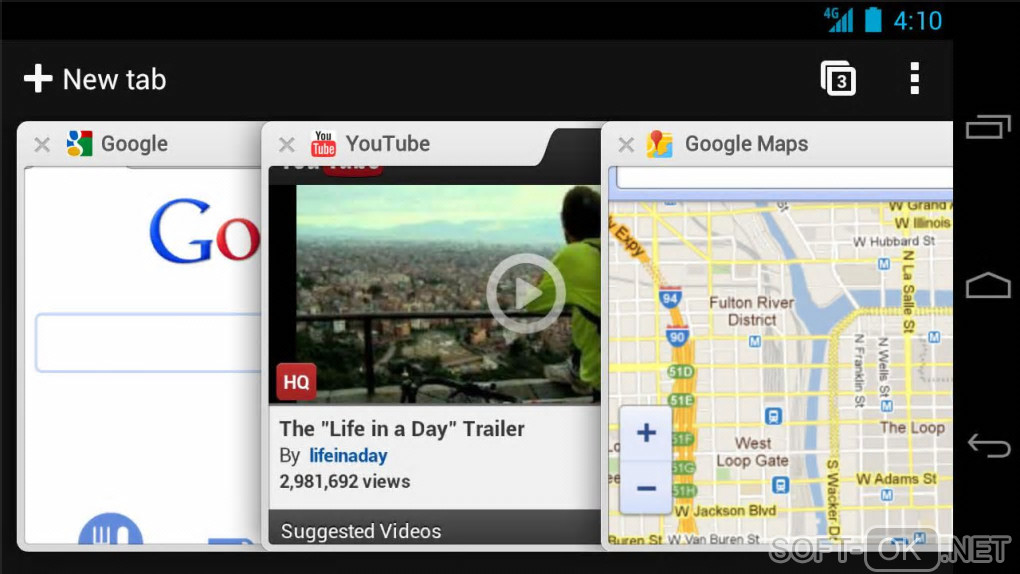The width and height of the screenshot is (1020, 574).
Task: Tap the 4:10 clock
Action: point(917,21)
